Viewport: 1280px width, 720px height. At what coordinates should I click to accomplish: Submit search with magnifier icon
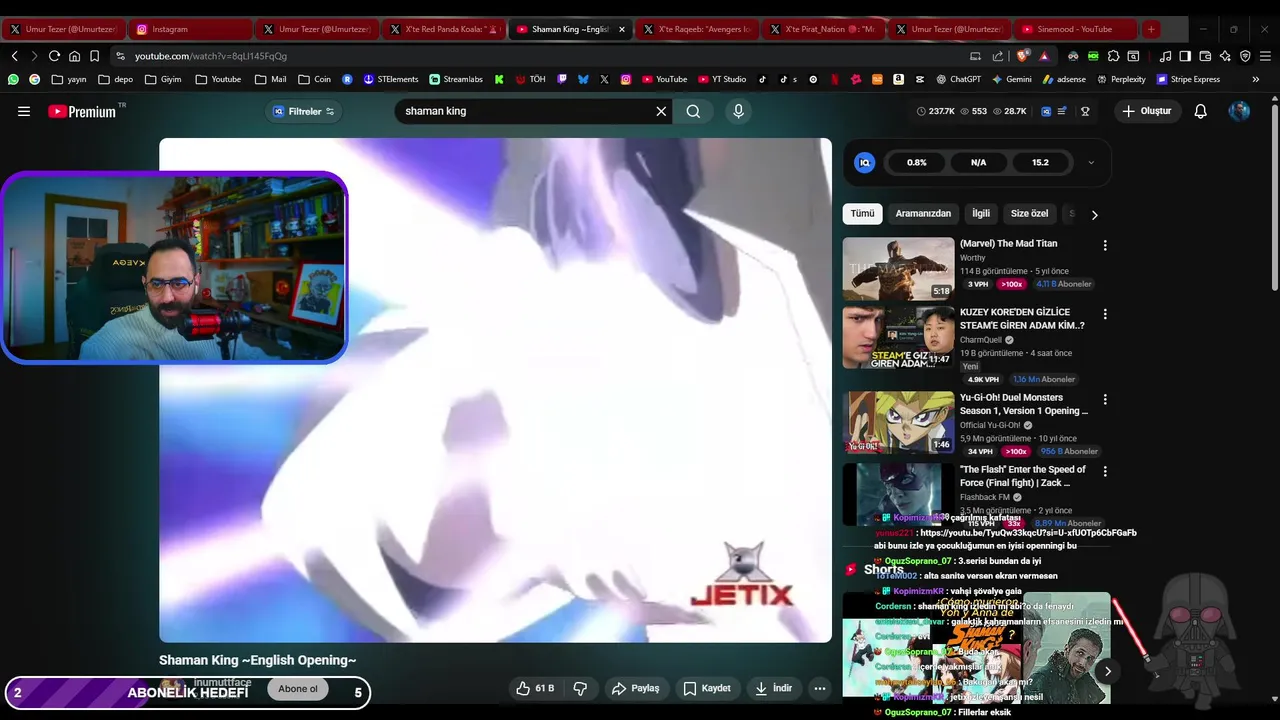click(x=693, y=111)
